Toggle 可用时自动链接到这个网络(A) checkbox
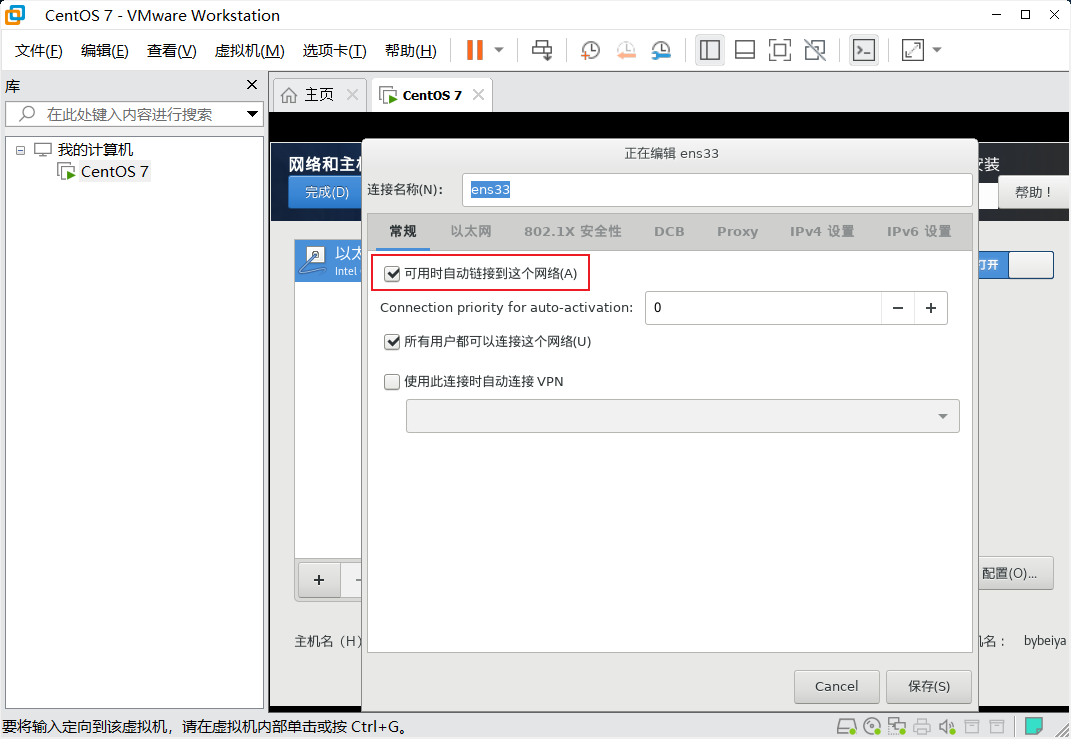 392,274
